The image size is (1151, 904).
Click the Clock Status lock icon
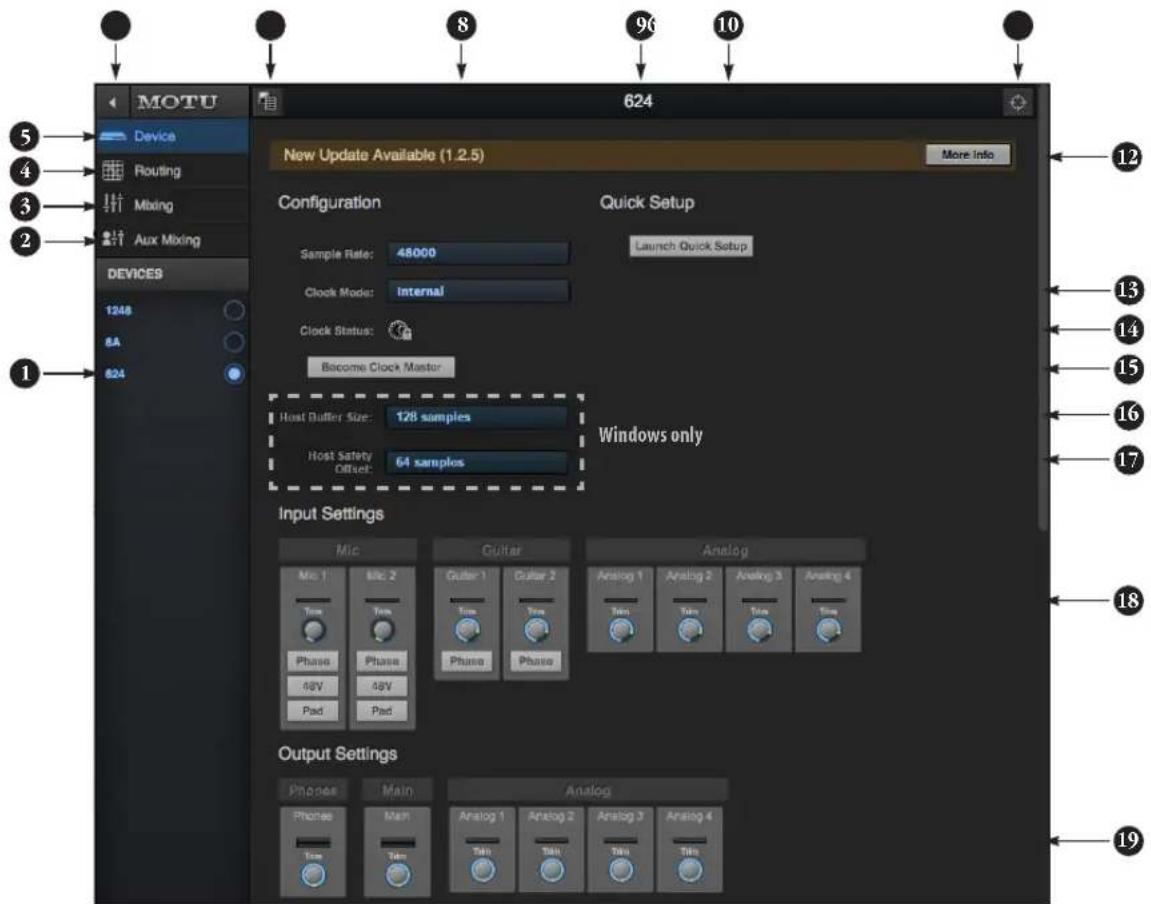tap(400, 331)
